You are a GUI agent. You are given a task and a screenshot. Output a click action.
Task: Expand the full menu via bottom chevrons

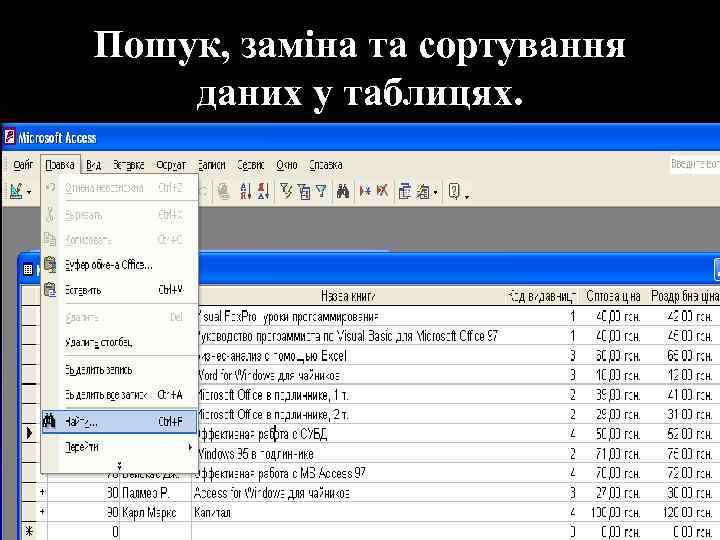point(119,466)
